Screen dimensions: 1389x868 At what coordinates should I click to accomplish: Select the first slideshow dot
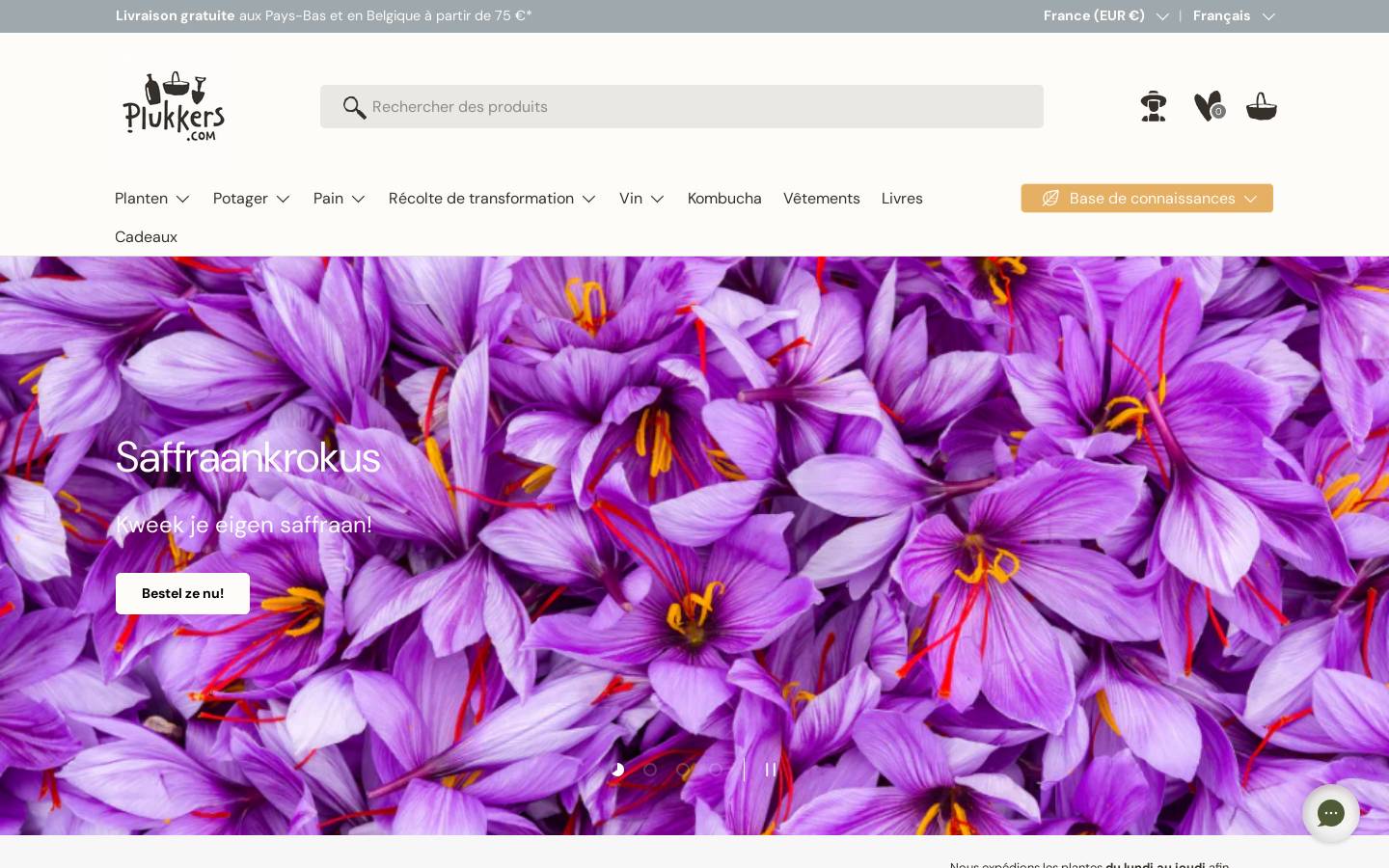coord(617,770)
